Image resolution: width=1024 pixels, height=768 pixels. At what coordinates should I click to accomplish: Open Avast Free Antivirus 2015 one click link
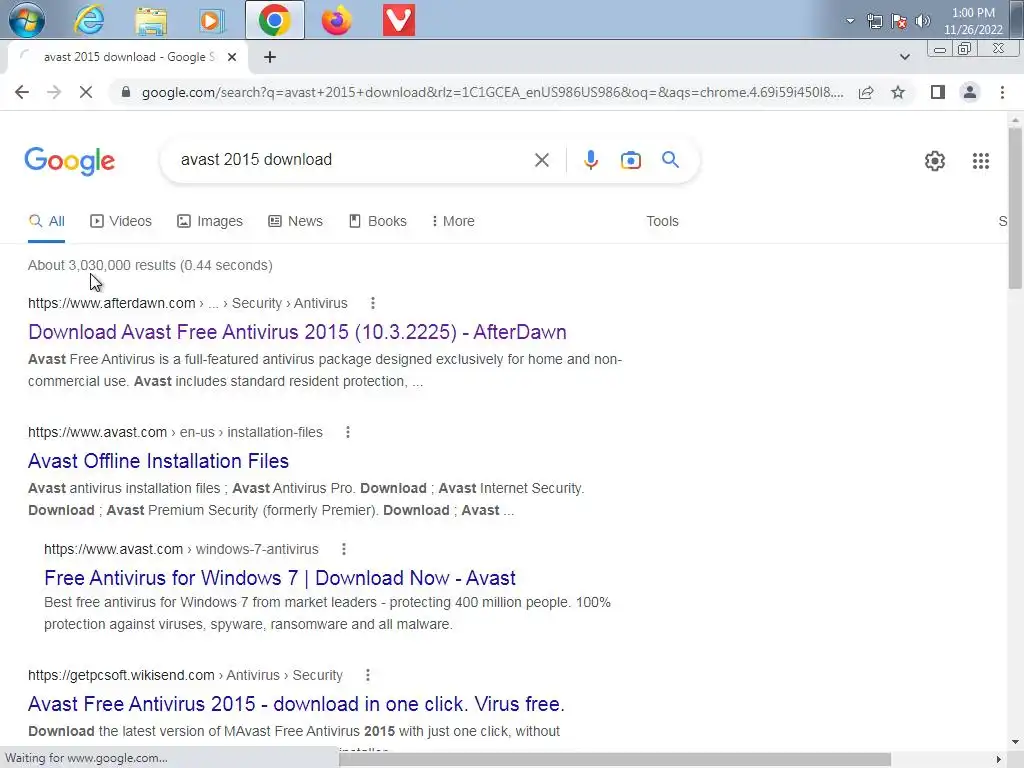tap(296, 704)
